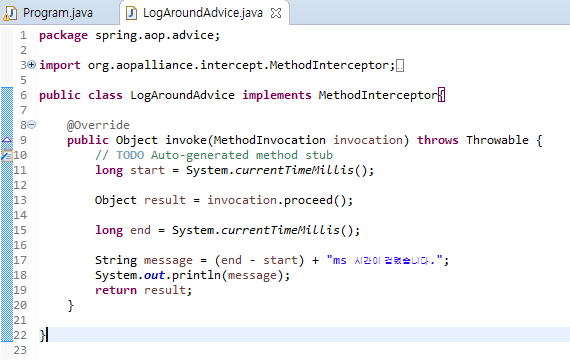Click the Korean message string literal

tap(384, 260)
